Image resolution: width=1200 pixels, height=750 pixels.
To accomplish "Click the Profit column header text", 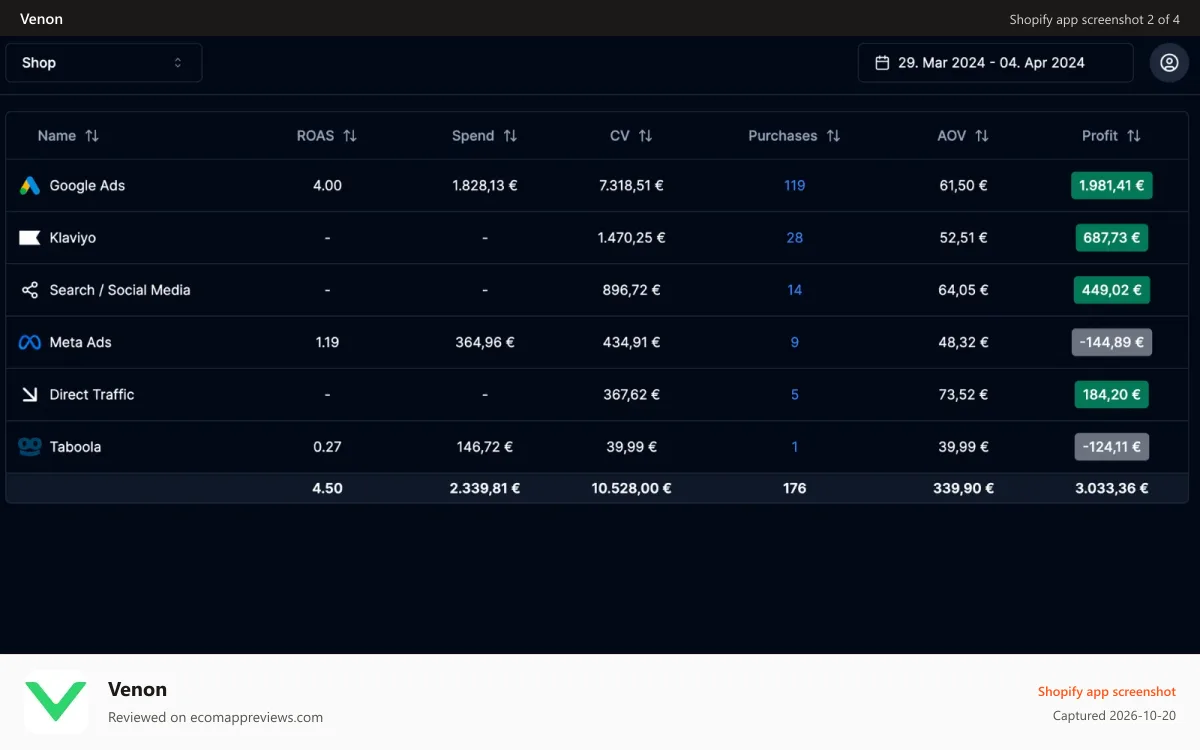I will [x=1100, y=136].
